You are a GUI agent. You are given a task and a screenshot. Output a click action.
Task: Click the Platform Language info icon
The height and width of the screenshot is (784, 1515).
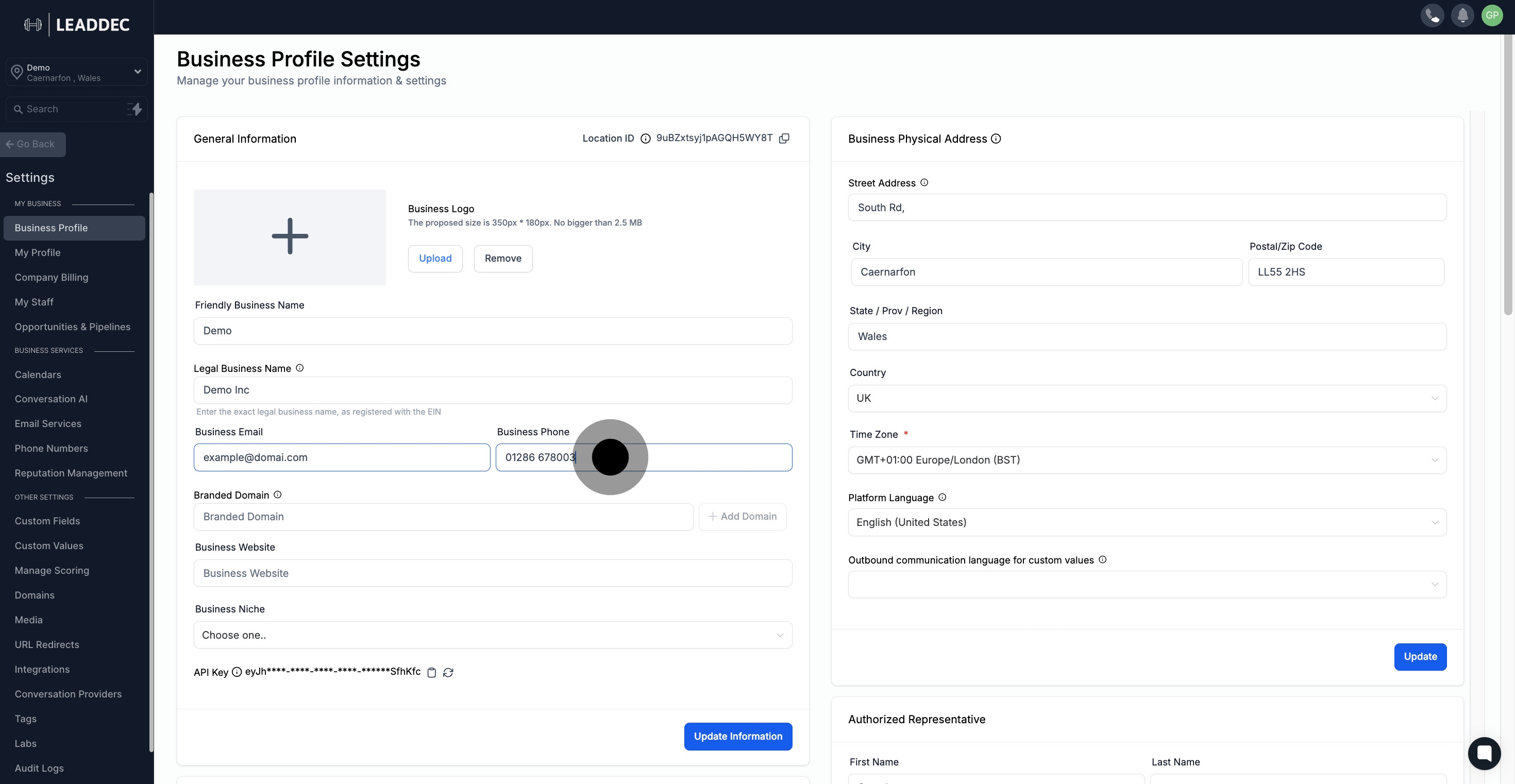(942, 497)
